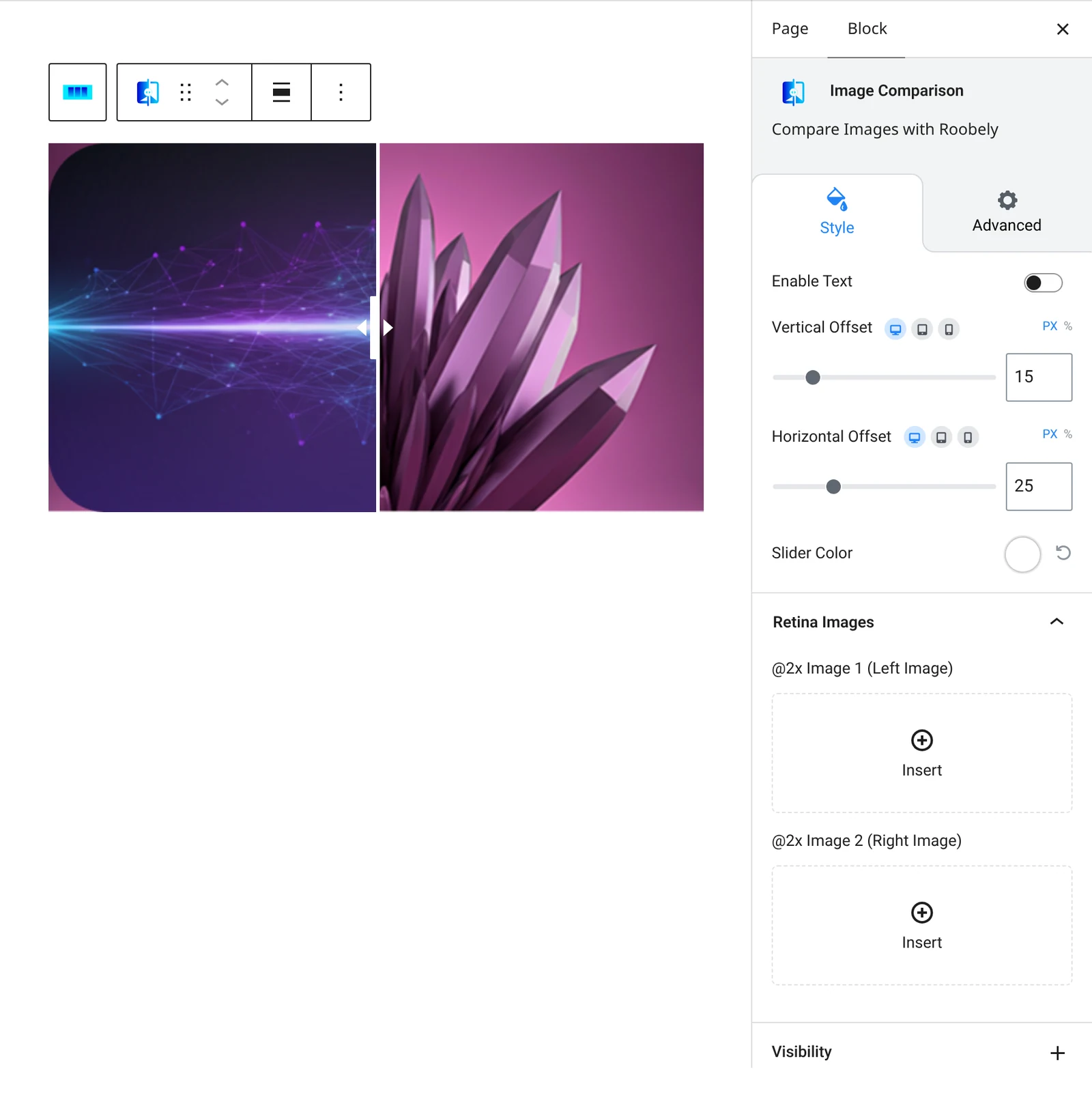The image size is (1092, 1108).
Task: Select mobile device for Vertical Offset
Action: tap(949, 329)
